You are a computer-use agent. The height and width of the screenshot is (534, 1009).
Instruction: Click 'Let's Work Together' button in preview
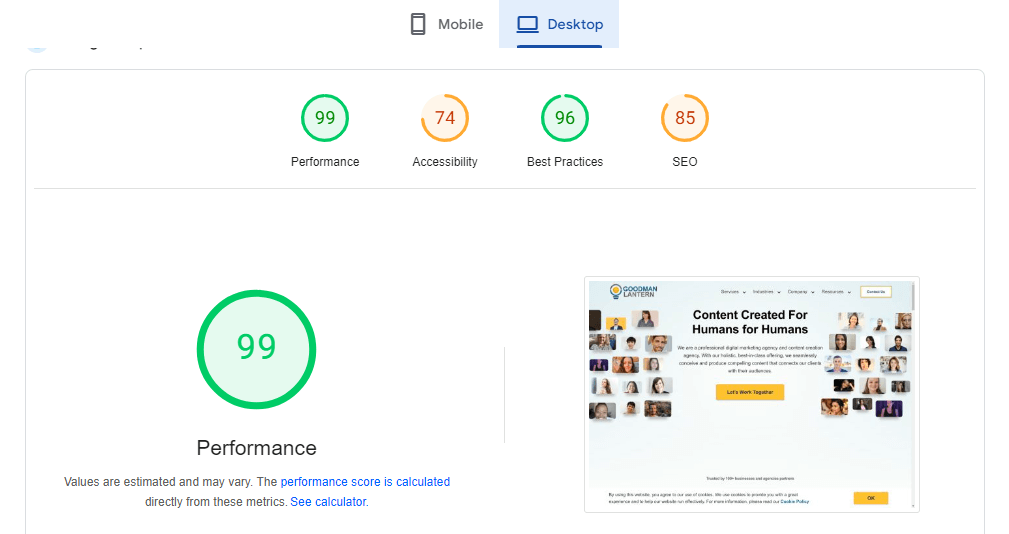coord(749,392)
